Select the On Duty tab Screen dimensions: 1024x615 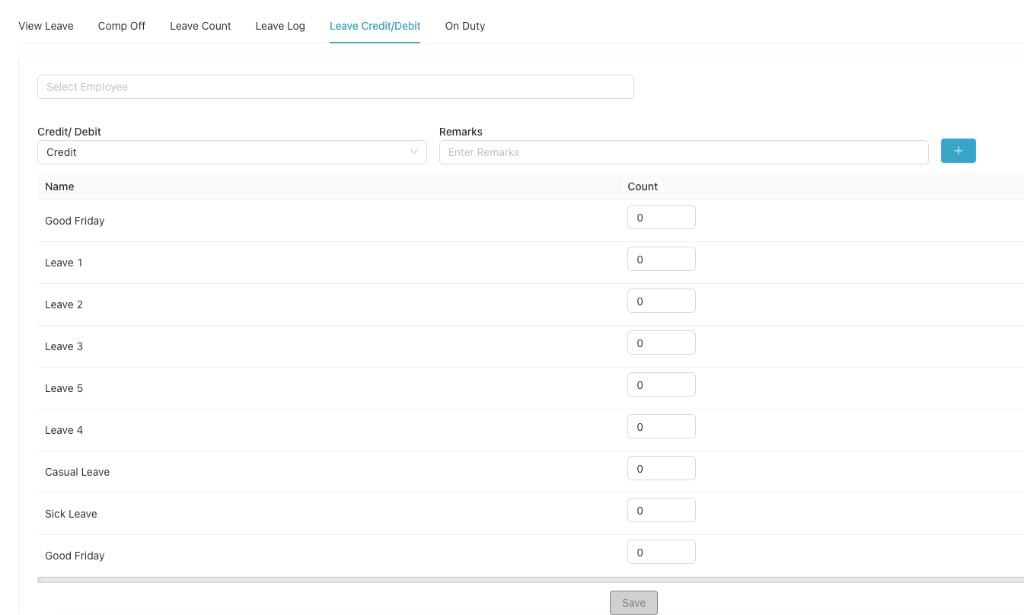(x=463, y=26)
